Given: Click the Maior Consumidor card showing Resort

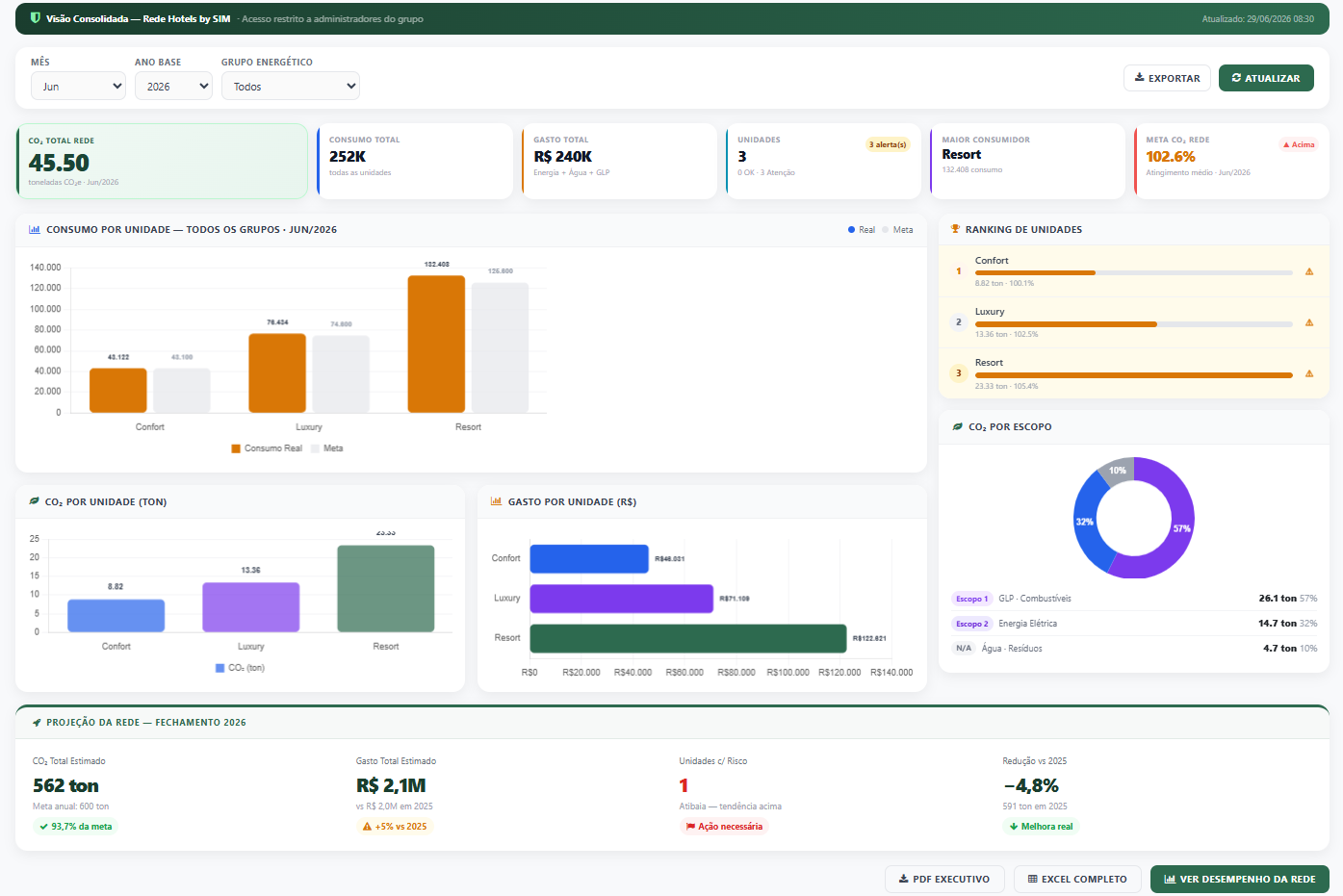Looking at the screenshot, I should [1027, 161].
